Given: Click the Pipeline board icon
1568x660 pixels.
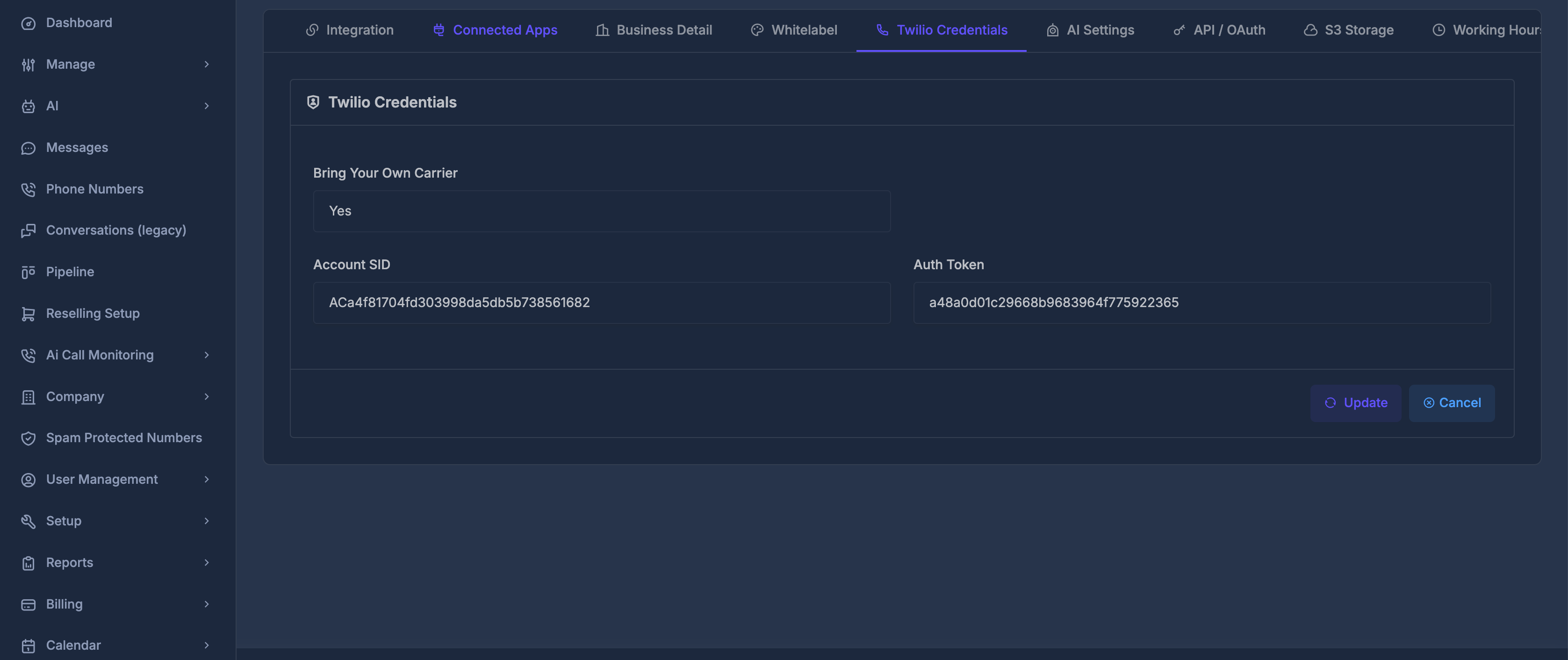Looking at the screenshot, I should click(x=28, y=272).
